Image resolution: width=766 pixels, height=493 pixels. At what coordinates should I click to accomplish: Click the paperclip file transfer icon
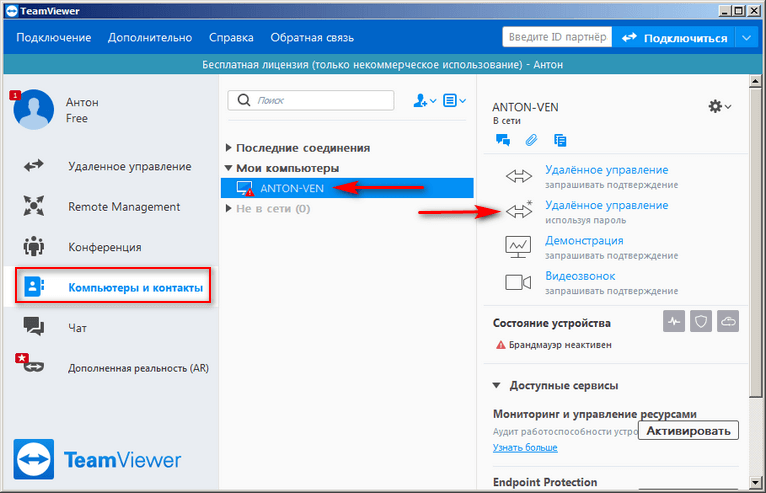point(531,141)
